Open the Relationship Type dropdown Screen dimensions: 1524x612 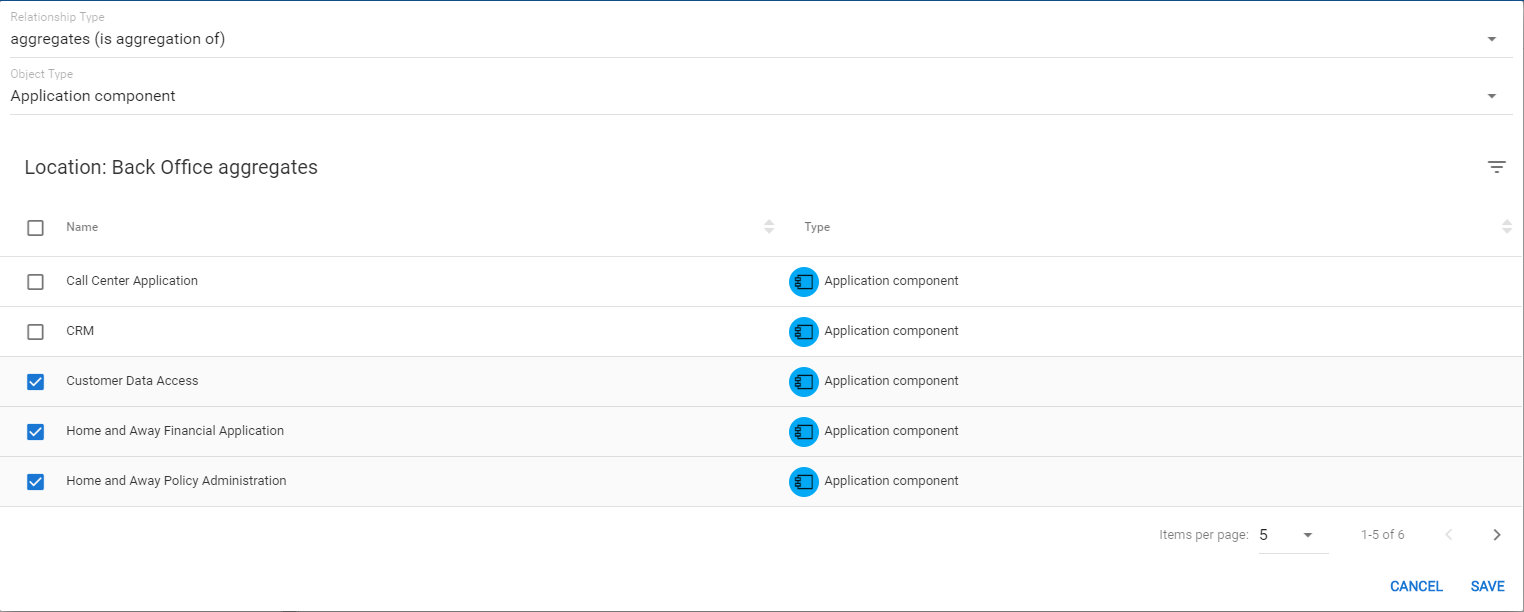pyautogui.click(x=1491, y=39)
